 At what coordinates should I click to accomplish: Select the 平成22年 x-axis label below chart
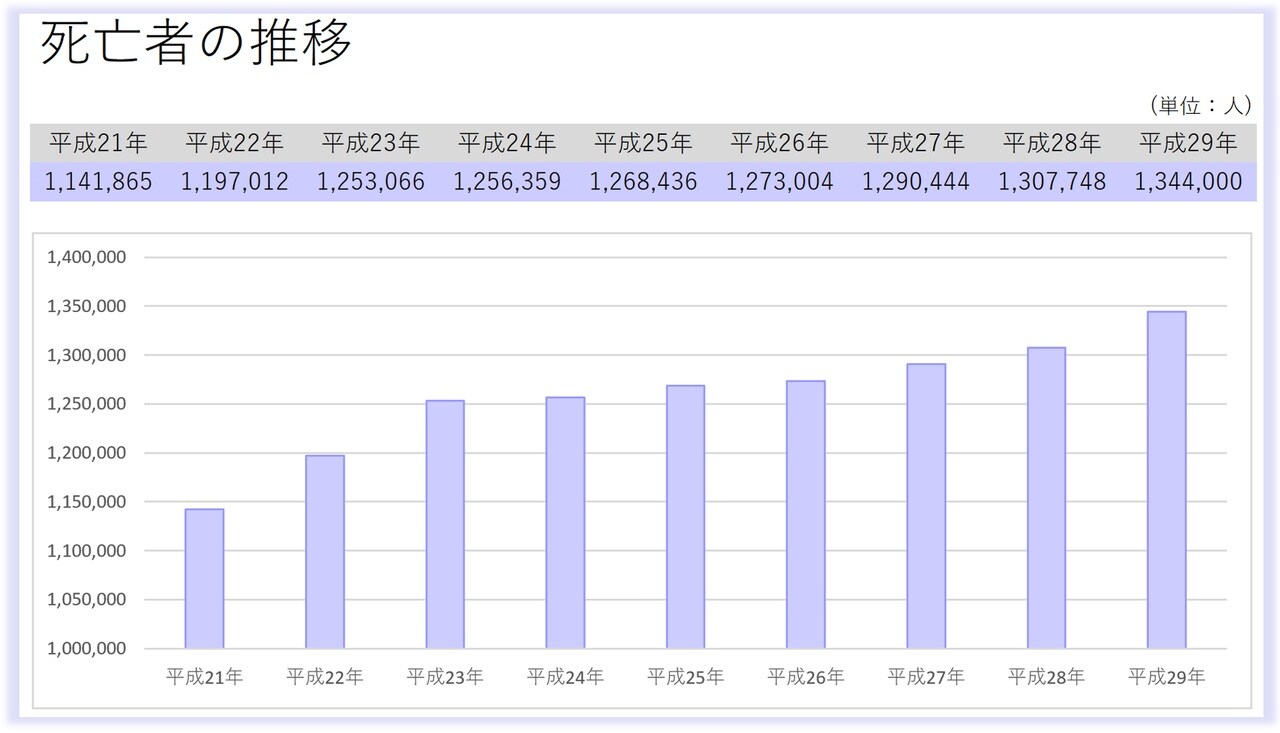pos(325,677)
